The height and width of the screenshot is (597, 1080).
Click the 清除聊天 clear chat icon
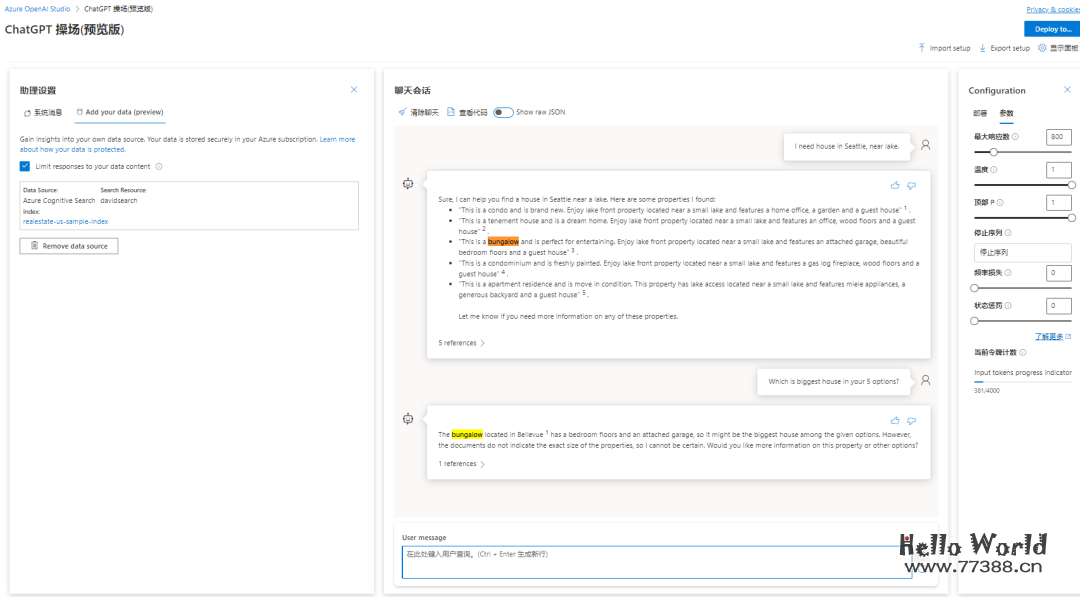click(x=403, y=113)
